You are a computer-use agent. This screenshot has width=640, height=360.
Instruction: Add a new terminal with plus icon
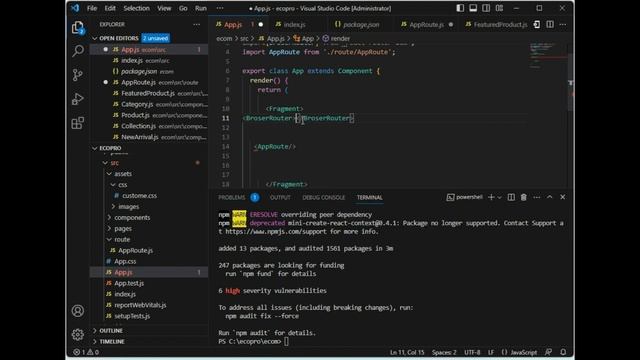pyautogui.click(x=491, y=197)
